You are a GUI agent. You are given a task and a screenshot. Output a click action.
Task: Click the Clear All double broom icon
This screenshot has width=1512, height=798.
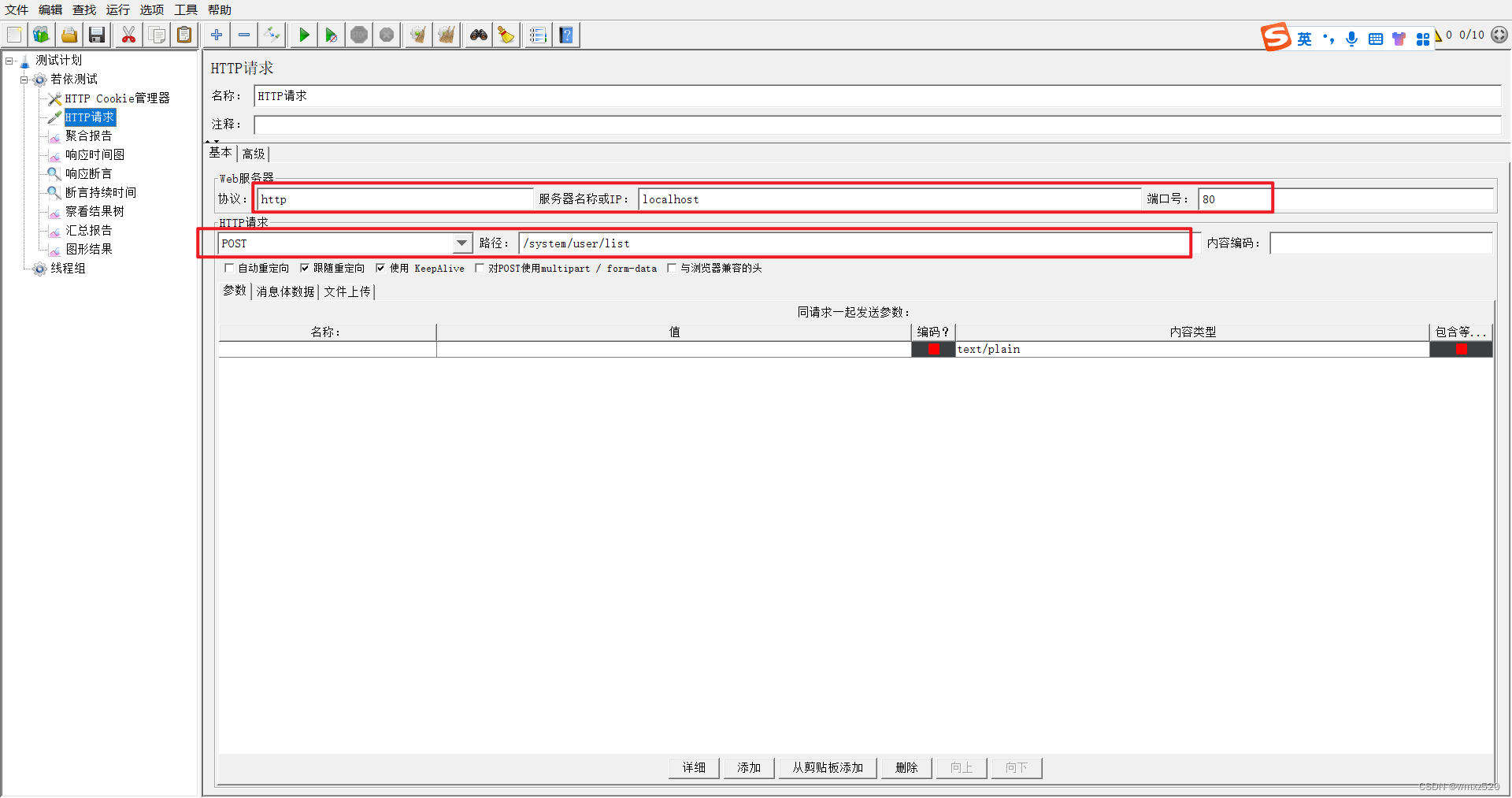(x=447, y=35)
